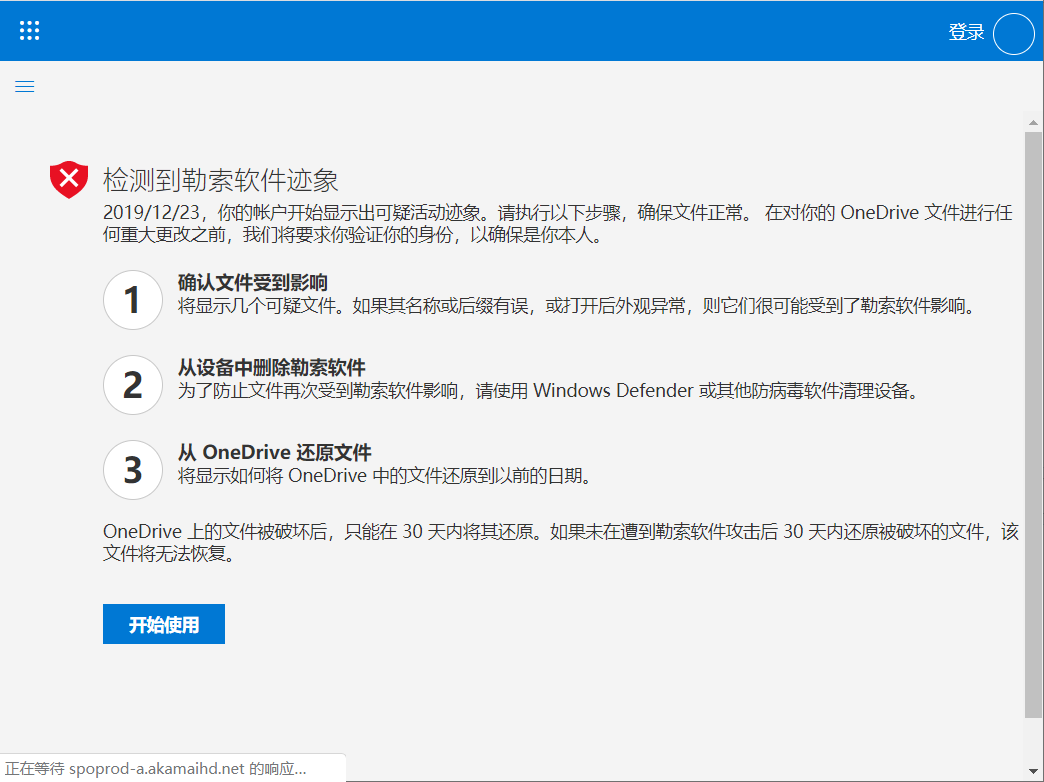This screenshot has width=1044, height=782.
Task: Click the red shield warning icon
Action: point(69,179)
